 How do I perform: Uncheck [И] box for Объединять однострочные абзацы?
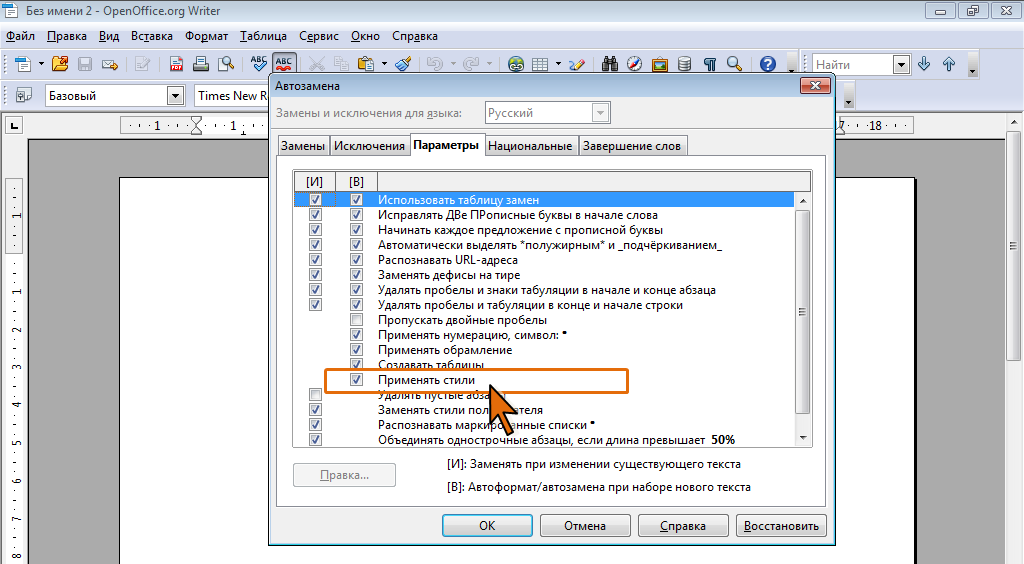coord(315,440)
